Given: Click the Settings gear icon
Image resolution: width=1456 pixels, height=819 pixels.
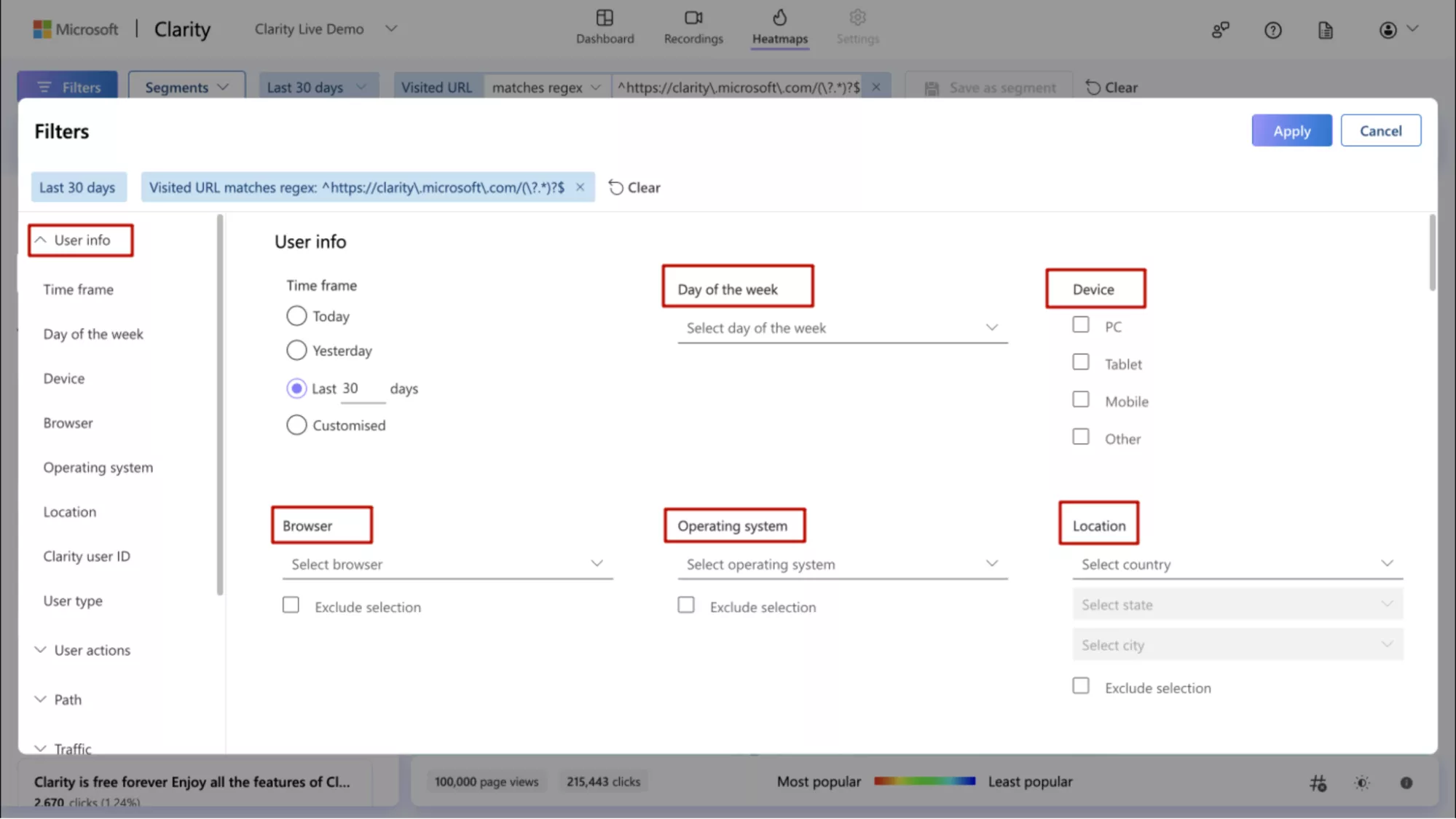Looking at the screenshot, I should [857, 18].
